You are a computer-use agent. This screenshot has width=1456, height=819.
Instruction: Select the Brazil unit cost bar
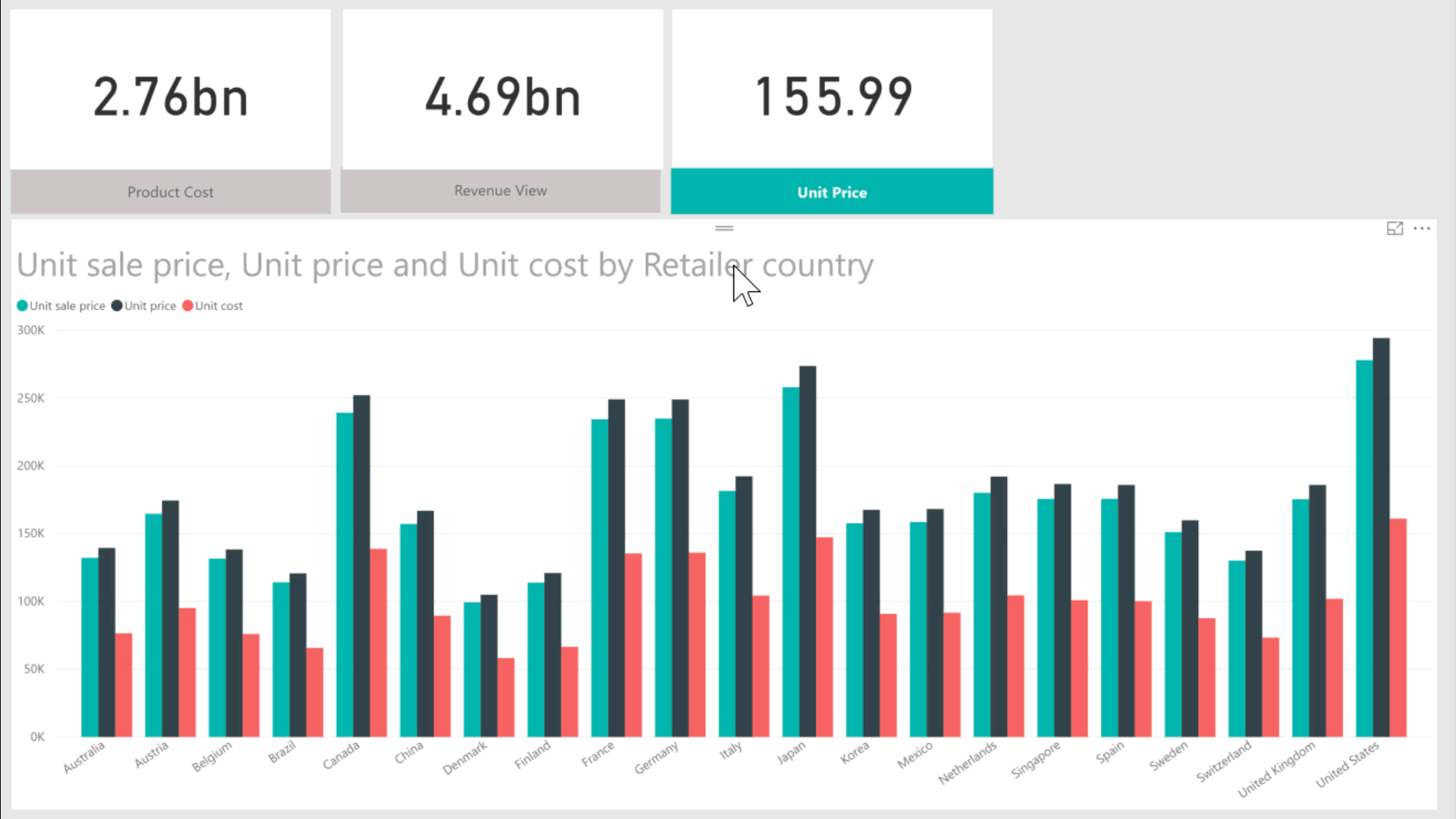tap(315, 692)
